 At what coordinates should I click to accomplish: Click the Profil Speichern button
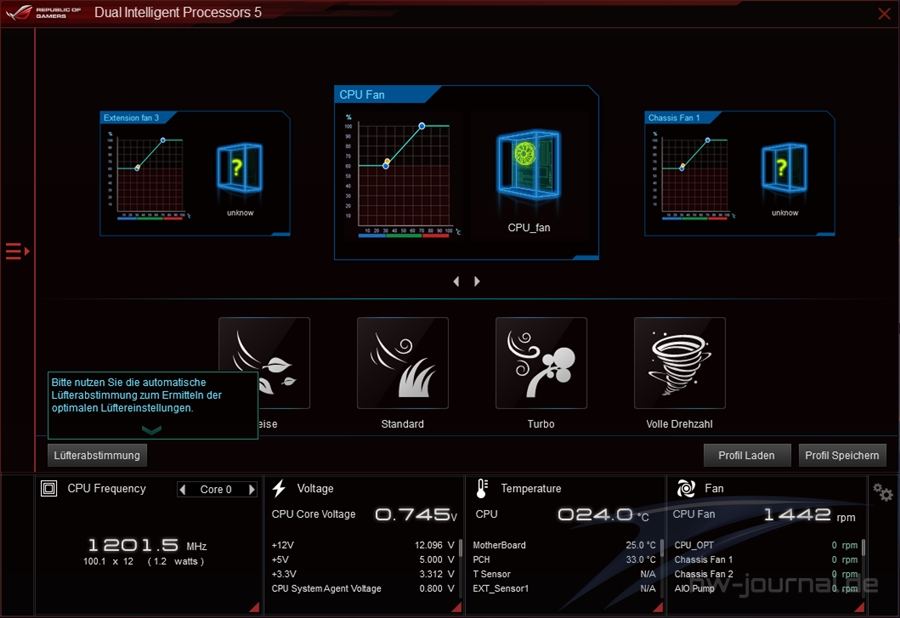pos(842,456)
